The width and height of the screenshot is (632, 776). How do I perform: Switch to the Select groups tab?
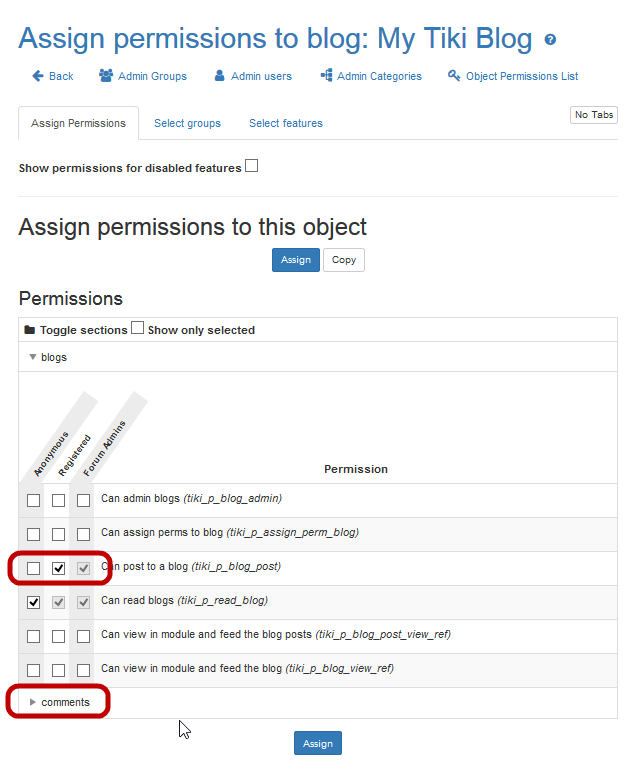[x=187, y=123]
